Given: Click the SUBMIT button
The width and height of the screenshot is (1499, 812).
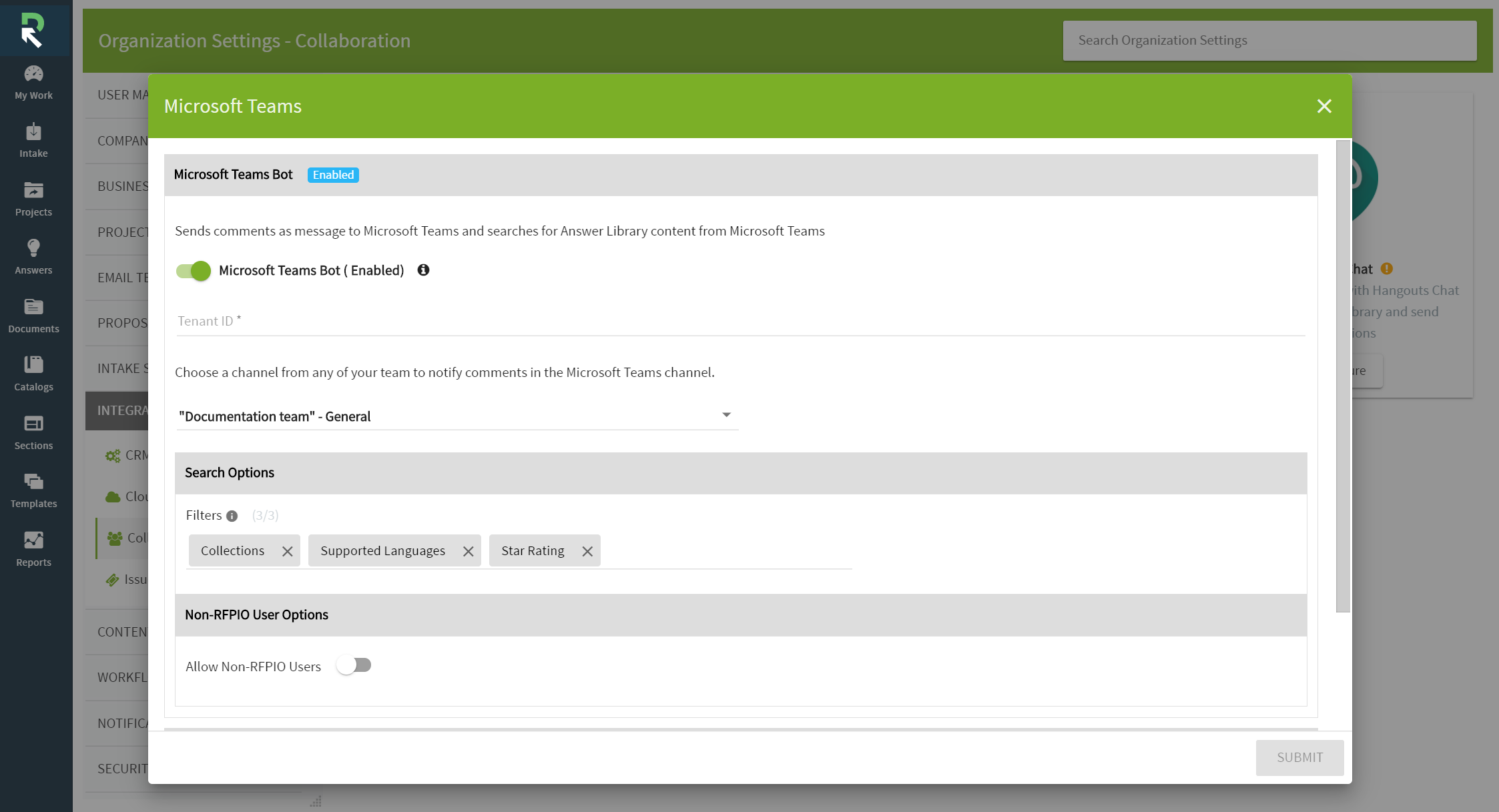Looking at the screenshot, I should 1299,757.
